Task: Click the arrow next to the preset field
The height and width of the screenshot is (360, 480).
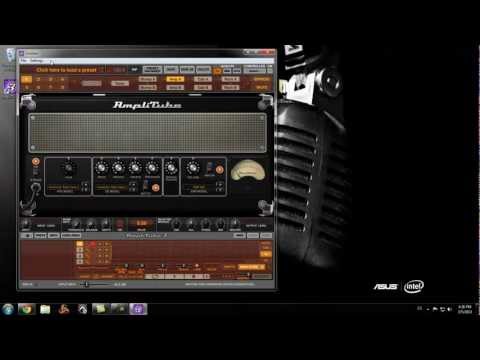Action: tap(134, 70)
